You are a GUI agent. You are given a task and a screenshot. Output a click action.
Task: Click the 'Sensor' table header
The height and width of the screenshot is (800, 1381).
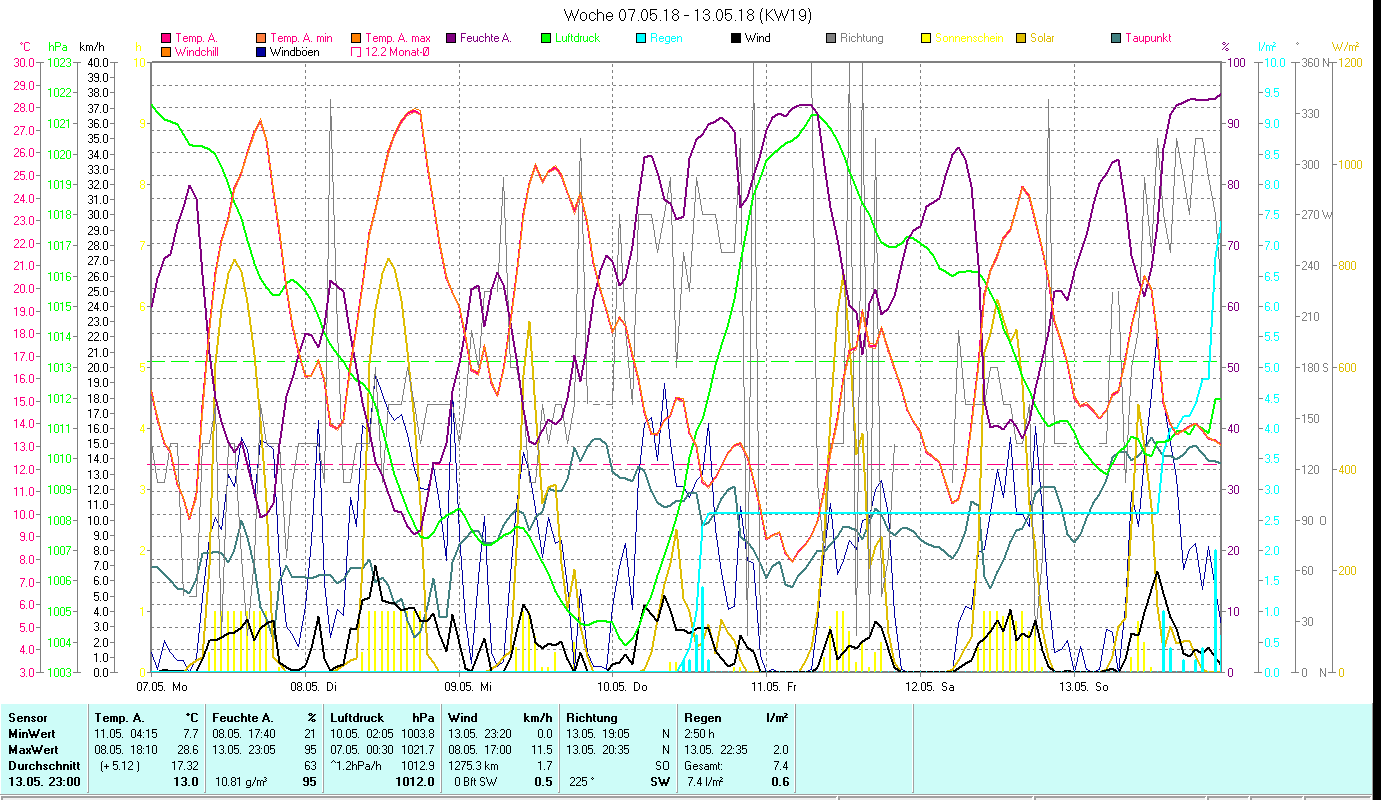pos(27,718)
